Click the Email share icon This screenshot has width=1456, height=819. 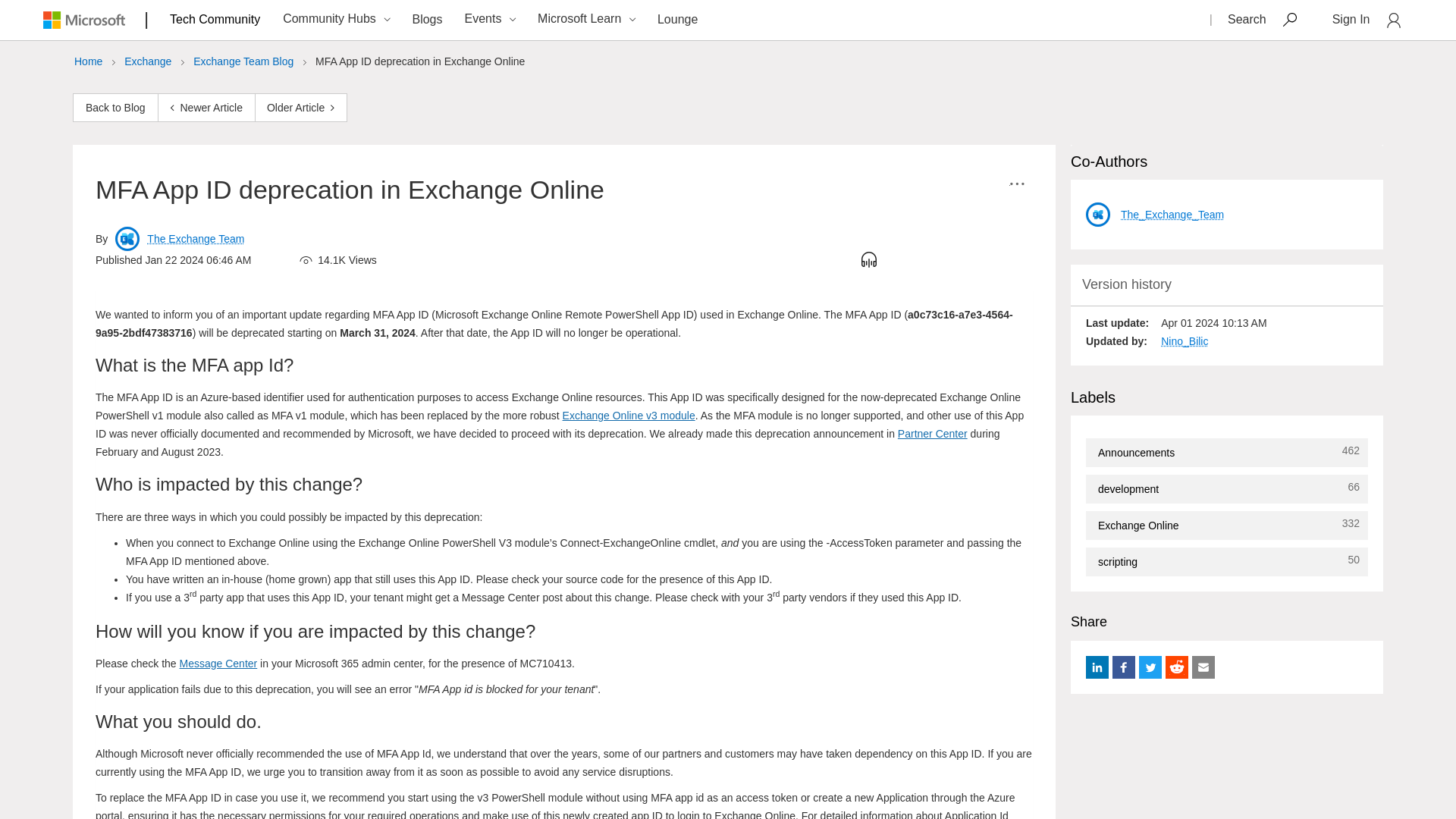click(x=1203, y=667)
